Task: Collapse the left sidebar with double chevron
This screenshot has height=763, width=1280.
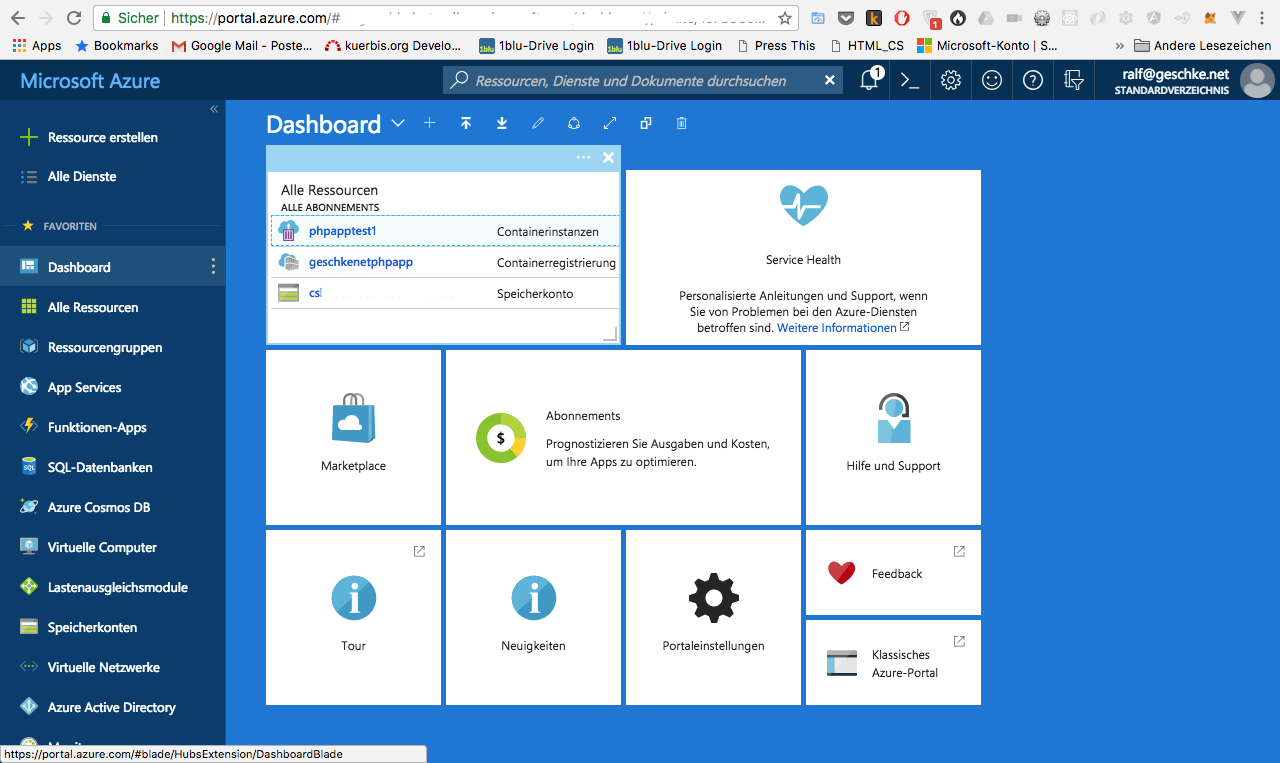Action: [x=214, y=109]
